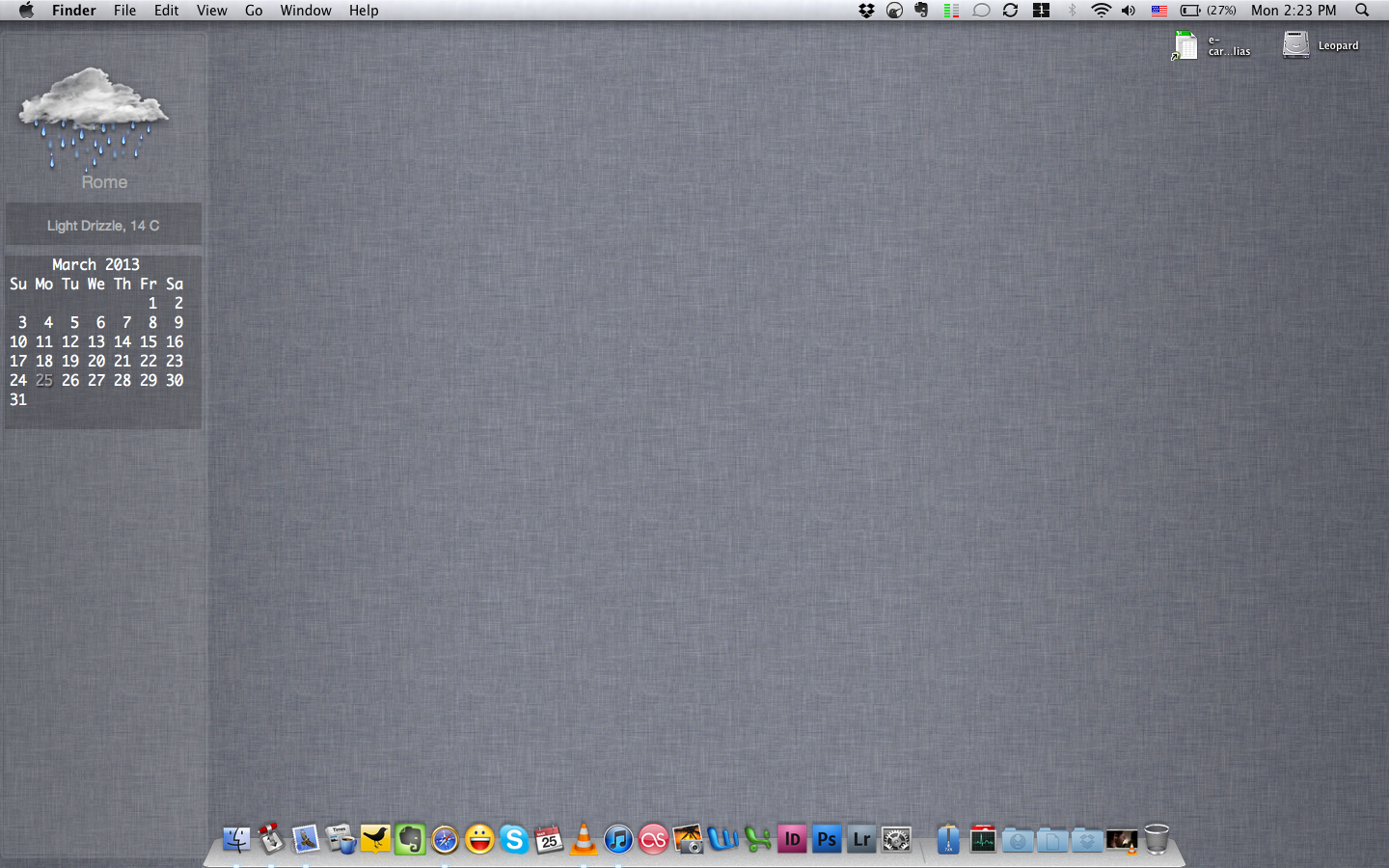Click day 14 in the March calendar
Viewport: 1389px width, 868px height.
coord(123,341)
